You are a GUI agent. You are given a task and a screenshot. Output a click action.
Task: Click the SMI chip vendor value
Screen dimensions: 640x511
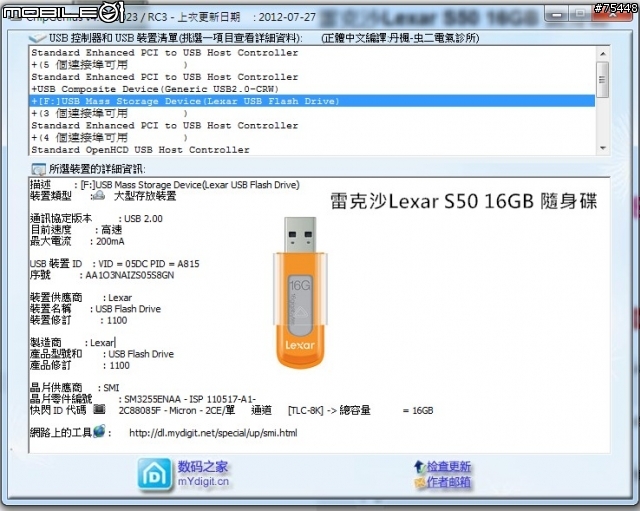[x=111, y=387]
